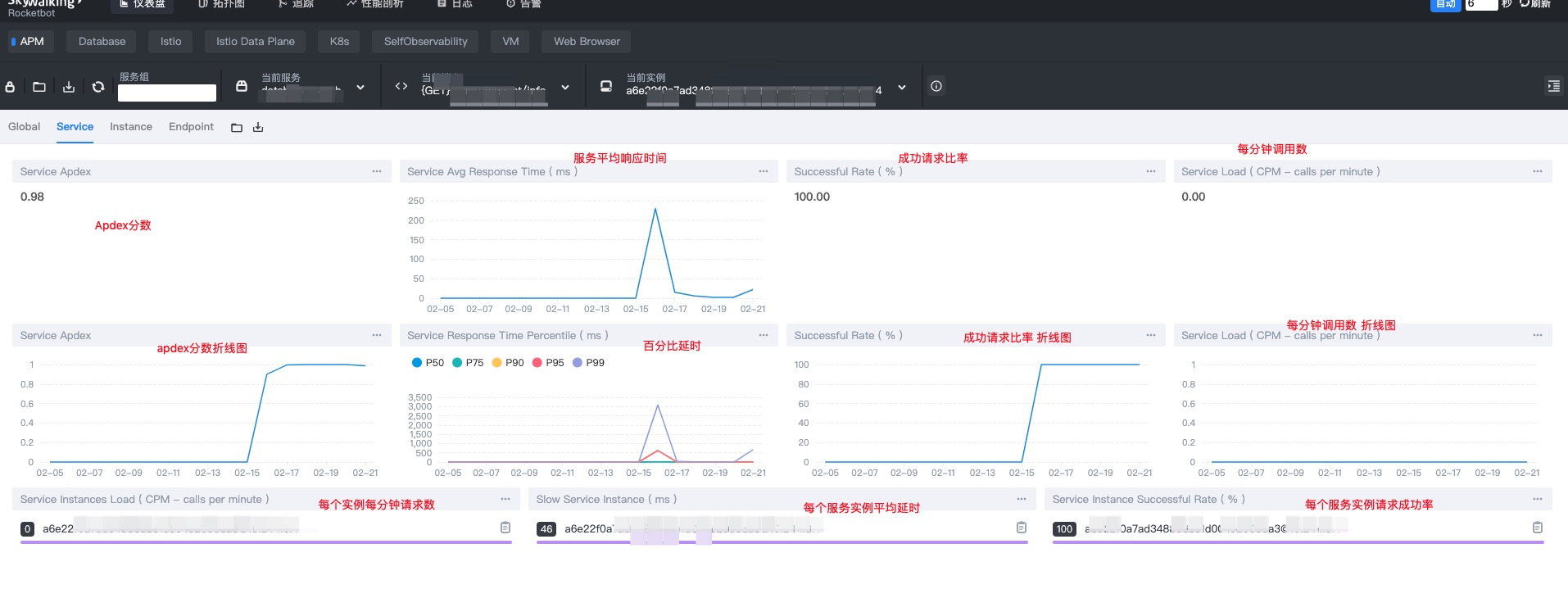Click the circled info icon
The image size is (1568, 589).
click(936, 86)
